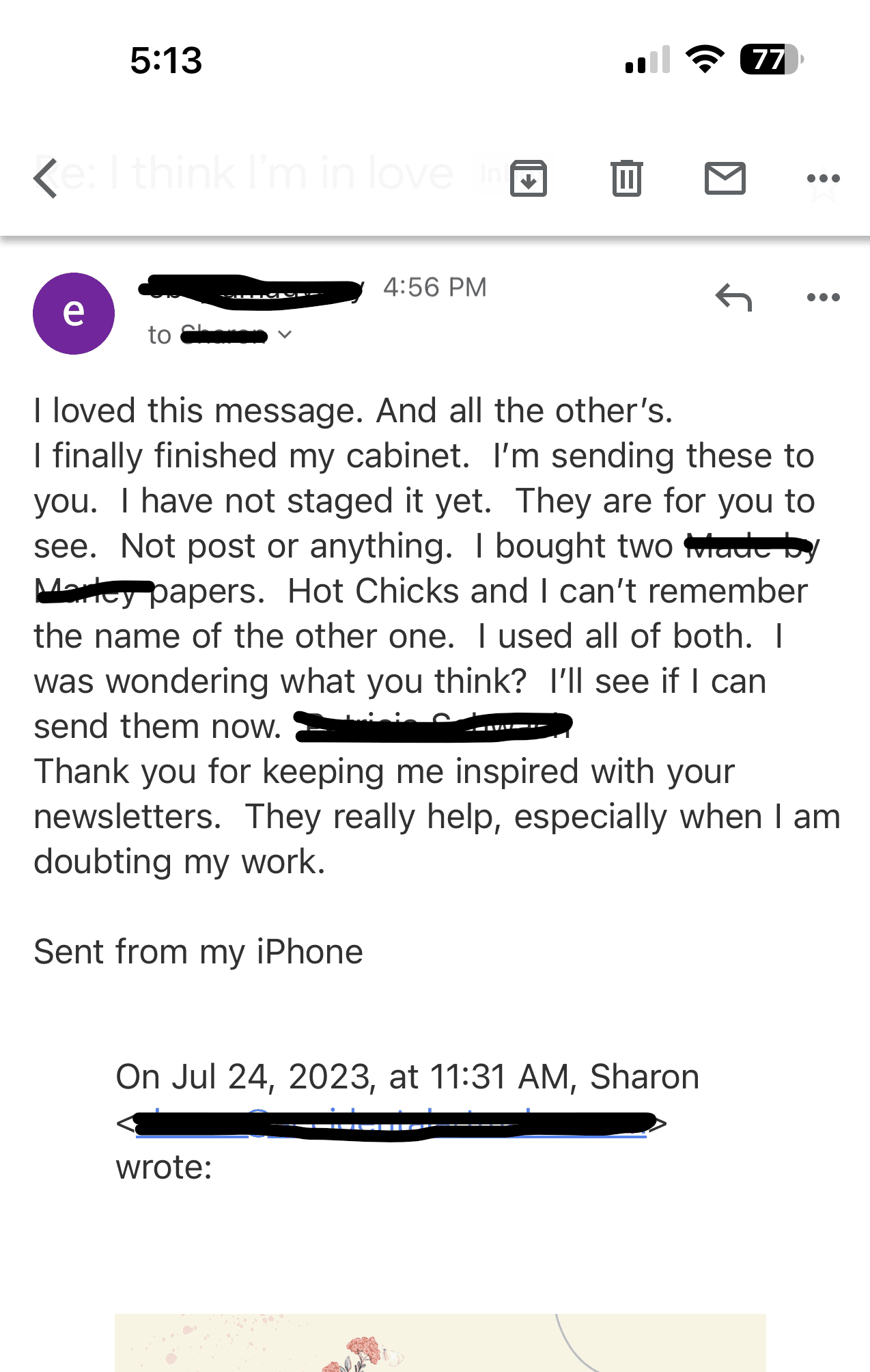This screenshot has width=870, height=1372.
Task: Tap the redacted sender name field
Action: click(249, 292)
